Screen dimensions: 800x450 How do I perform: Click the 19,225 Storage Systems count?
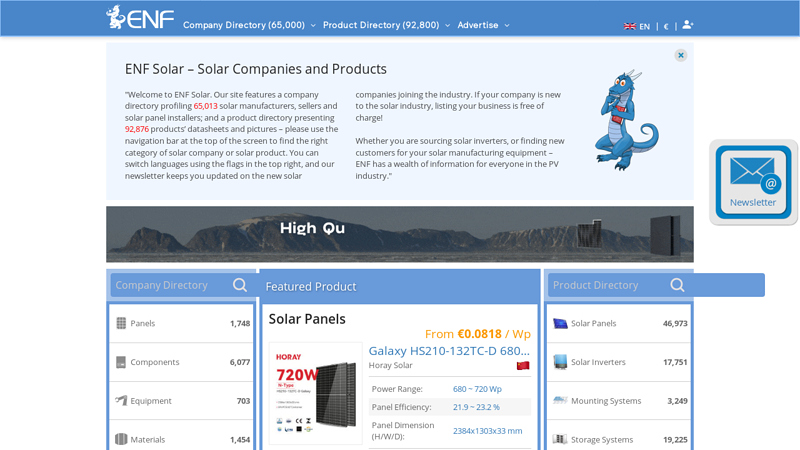(675, 440)
